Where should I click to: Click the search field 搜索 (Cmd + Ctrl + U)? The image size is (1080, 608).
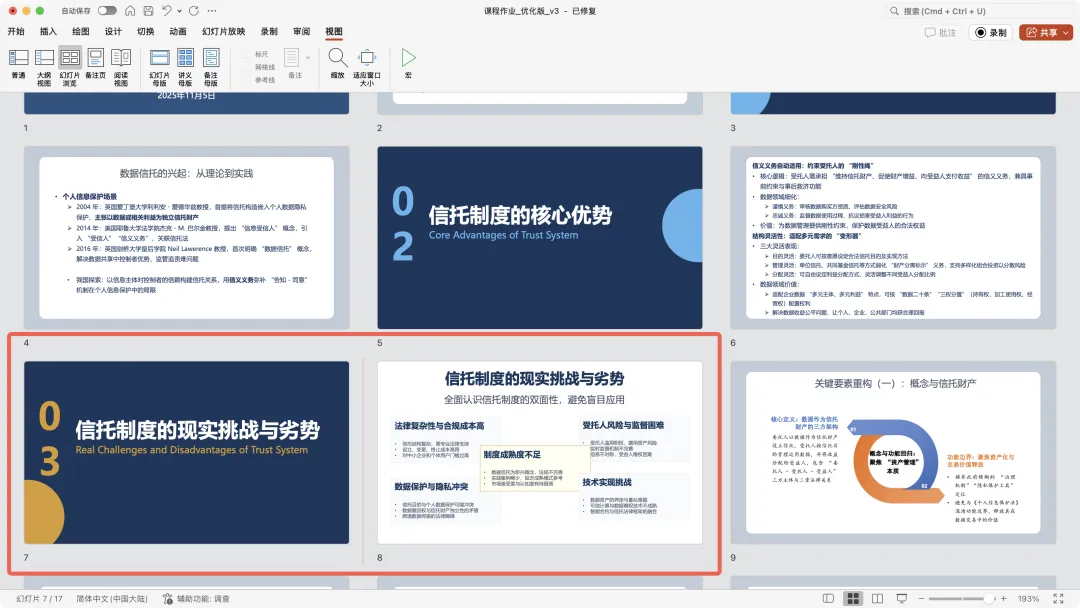pos(978,11)
